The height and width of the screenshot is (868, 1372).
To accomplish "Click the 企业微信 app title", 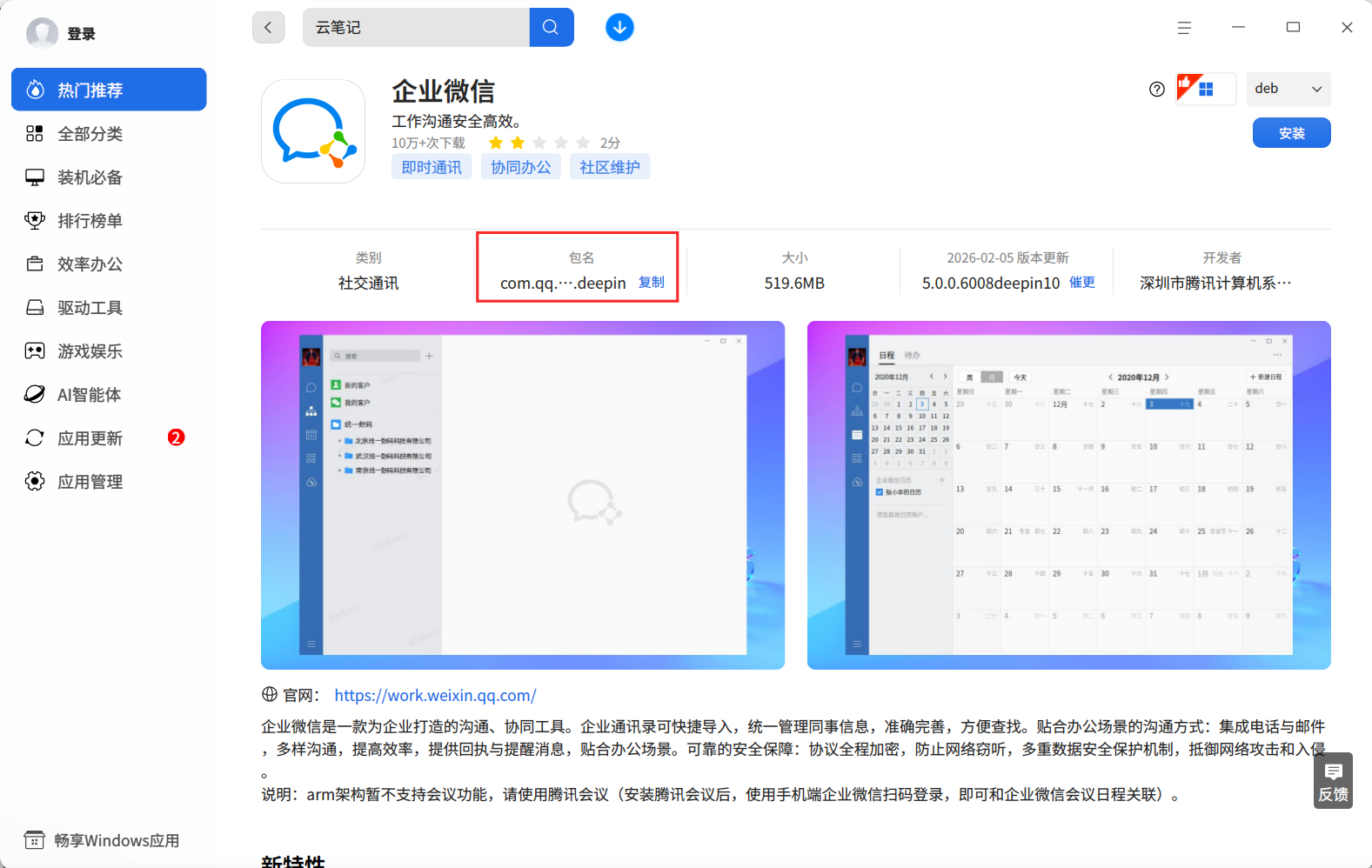I will pyautogui.click(x=443, y=91).
